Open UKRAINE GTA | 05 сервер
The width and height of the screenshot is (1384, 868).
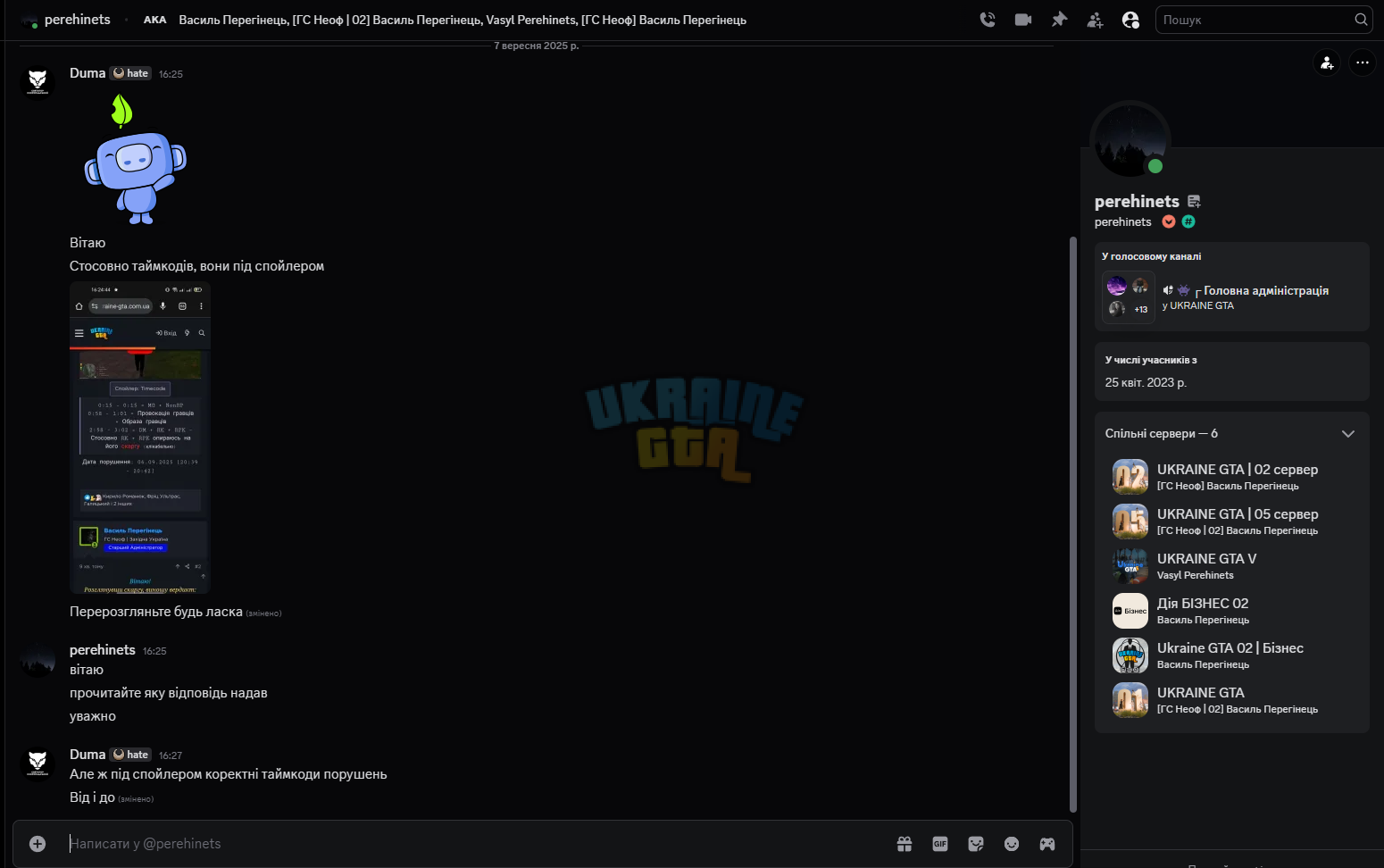coord(1232,522)
